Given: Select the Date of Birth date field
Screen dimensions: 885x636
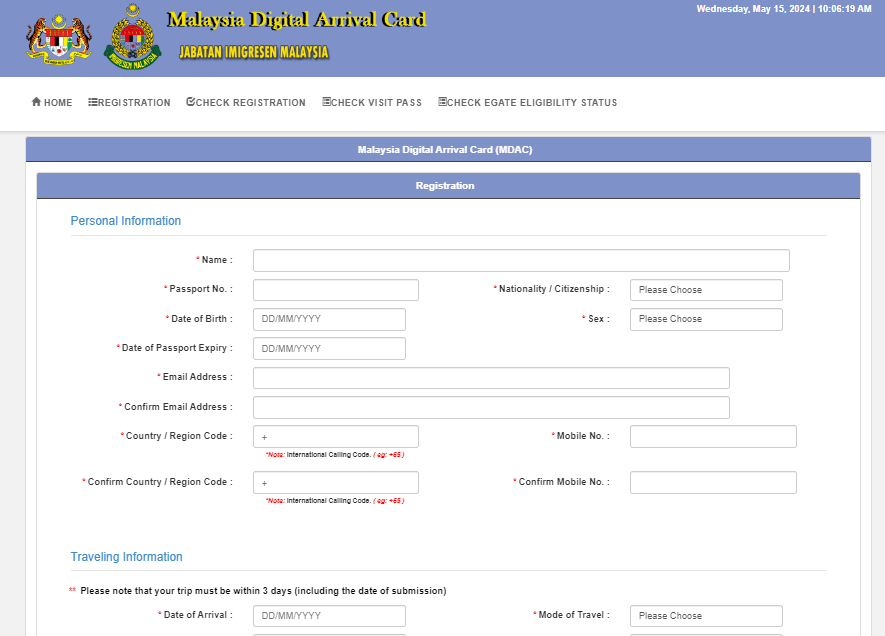Looking at the screenshot, I should point(328,318).
